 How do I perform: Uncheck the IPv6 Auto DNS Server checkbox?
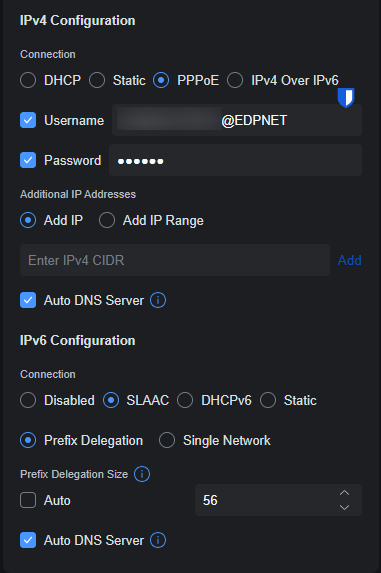coord(28,540)
